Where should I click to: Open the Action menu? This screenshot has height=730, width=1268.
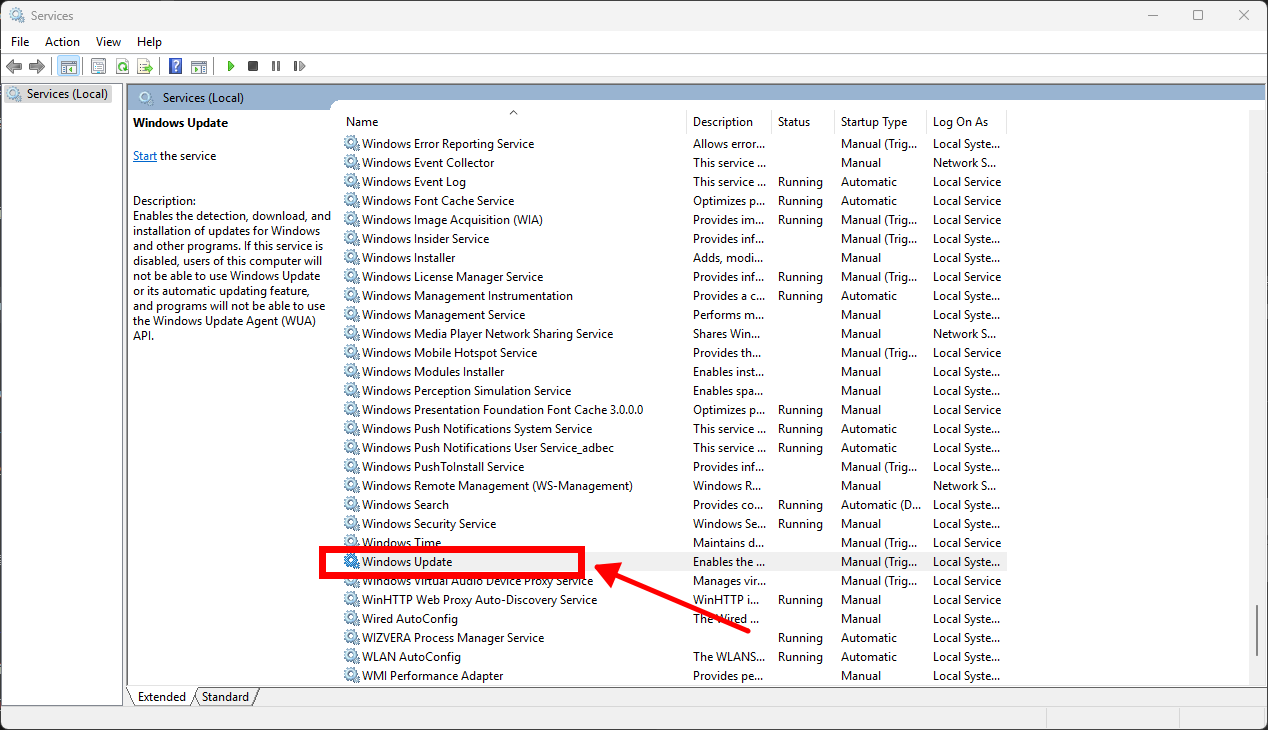coord(62,42)
